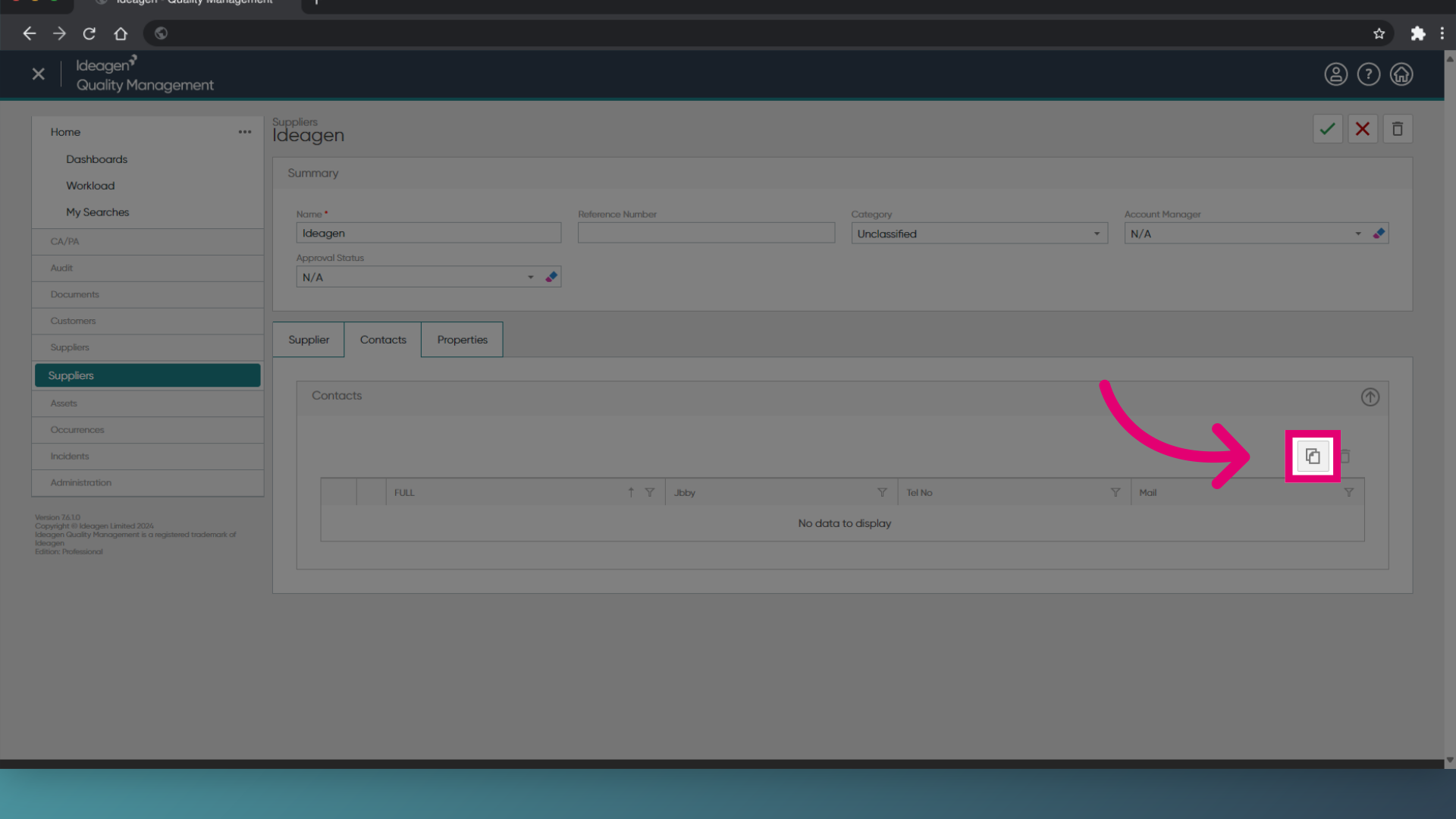Image resolution: width=1456 pixels, height=819 pixels.
Task: Clear the Account Manager with eraser icon
Action: point(1379,234)
